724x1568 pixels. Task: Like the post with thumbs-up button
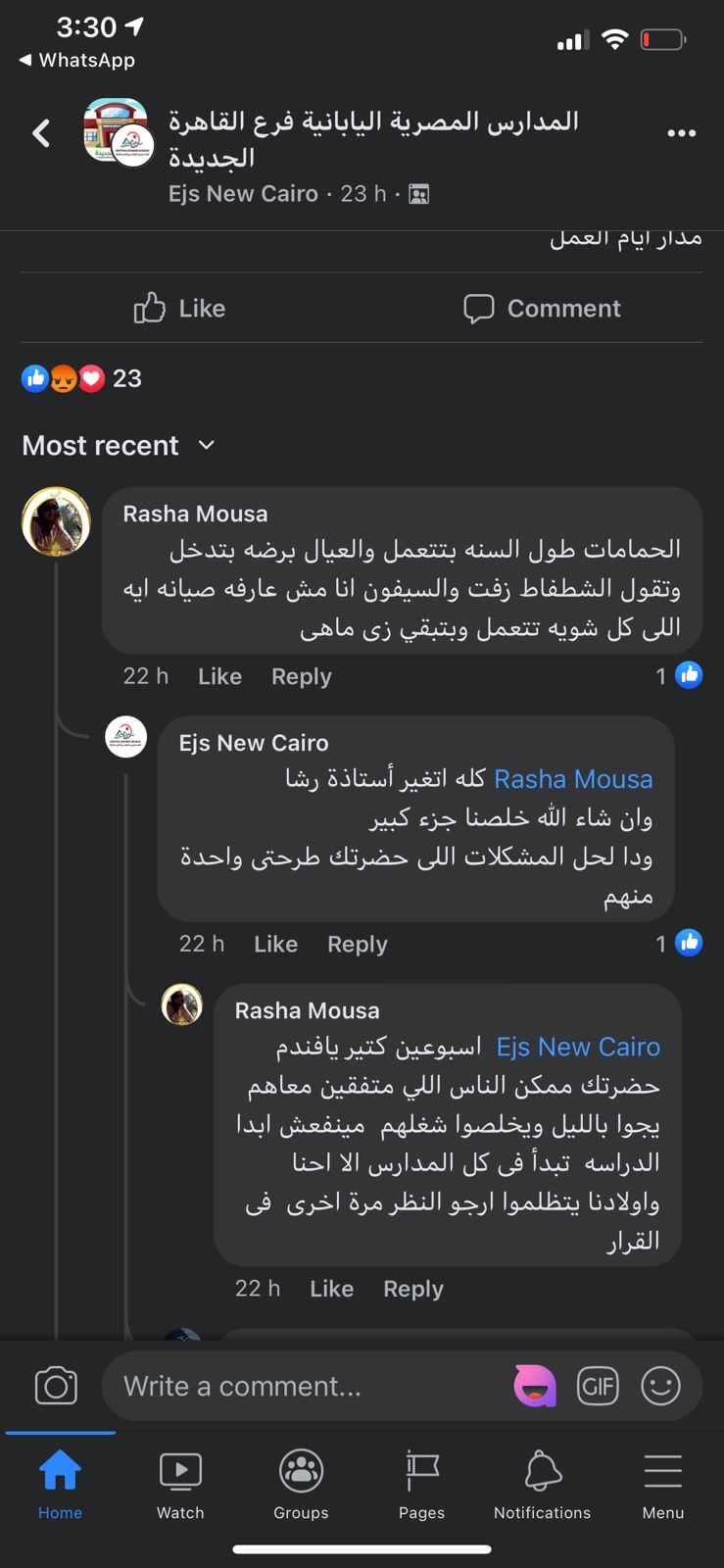pos(180,309)
